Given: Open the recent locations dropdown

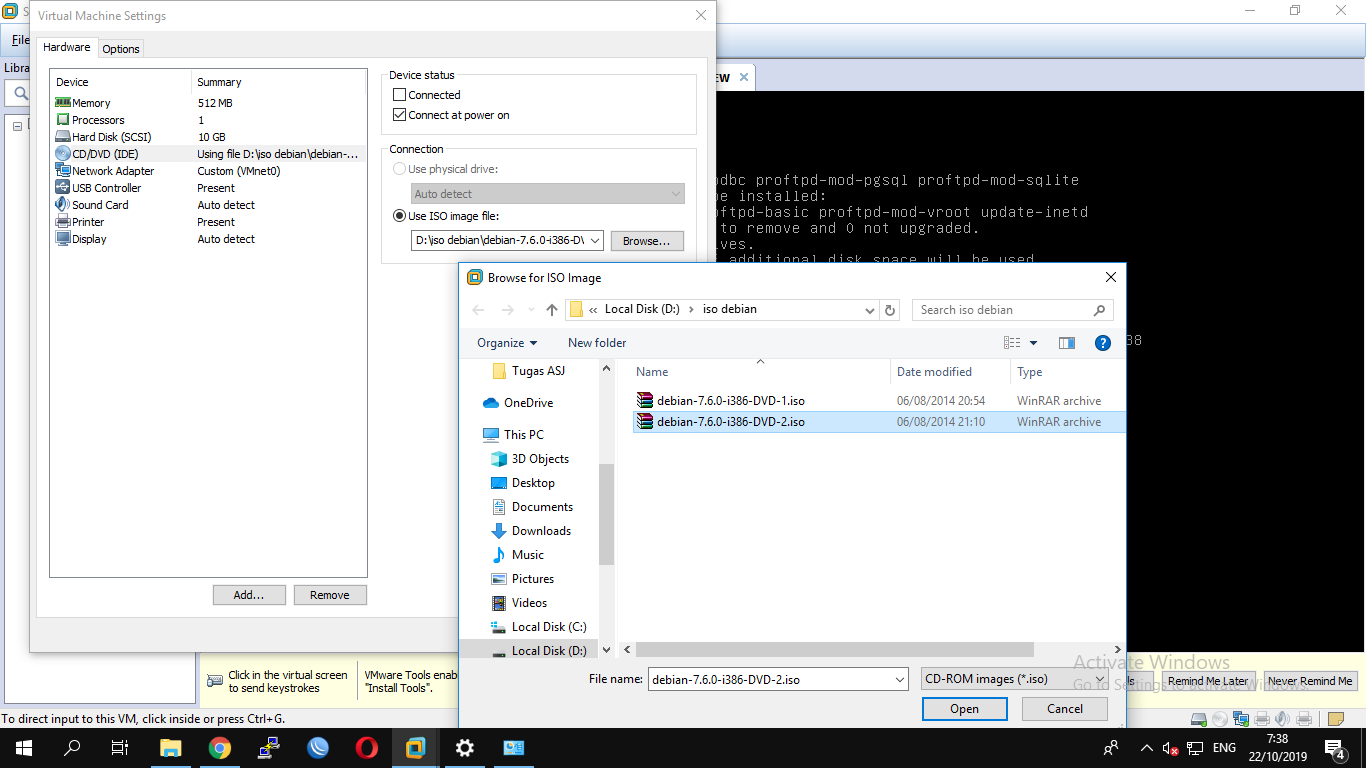Looking at the screenshot, I should tap(530, 310).
